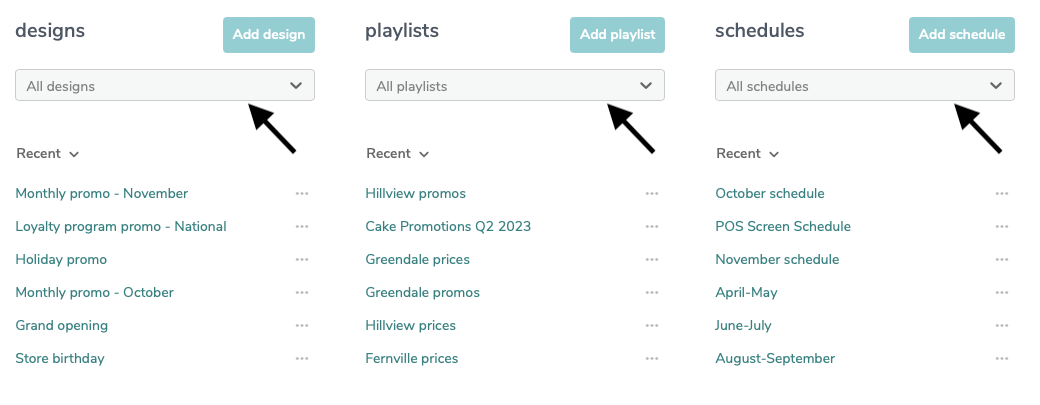Change Recent sort order for schedules
The height and width of the screenshot is (405, 1040).
coord(748,154)
